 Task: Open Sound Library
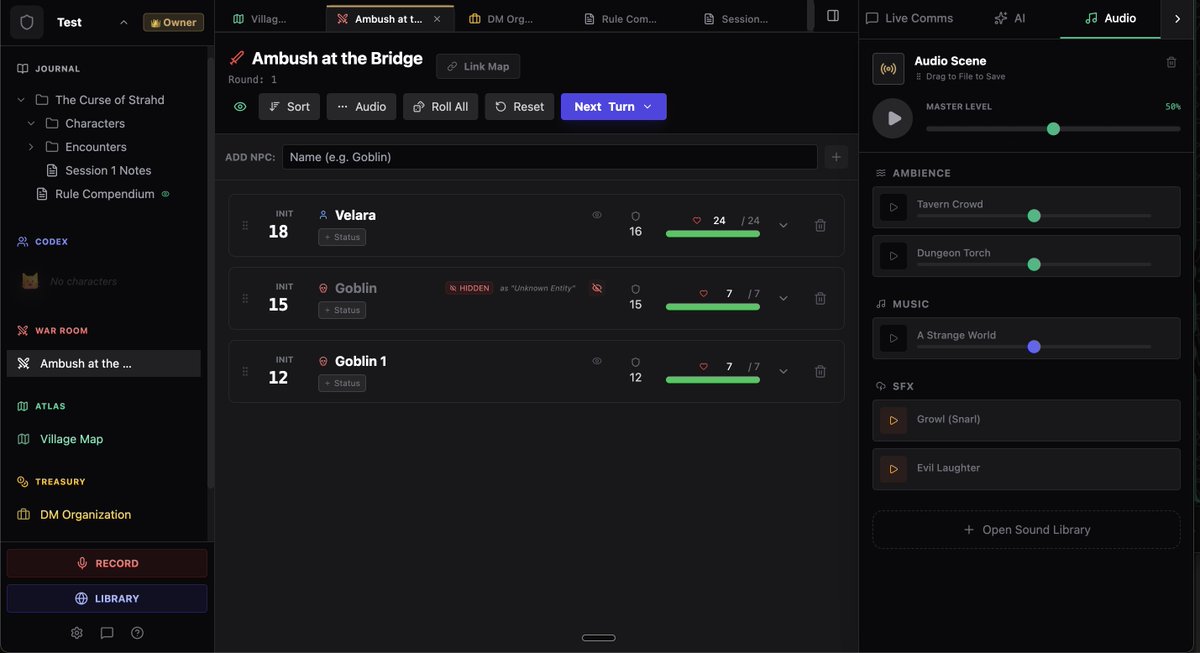click(x=1026, y=530)
